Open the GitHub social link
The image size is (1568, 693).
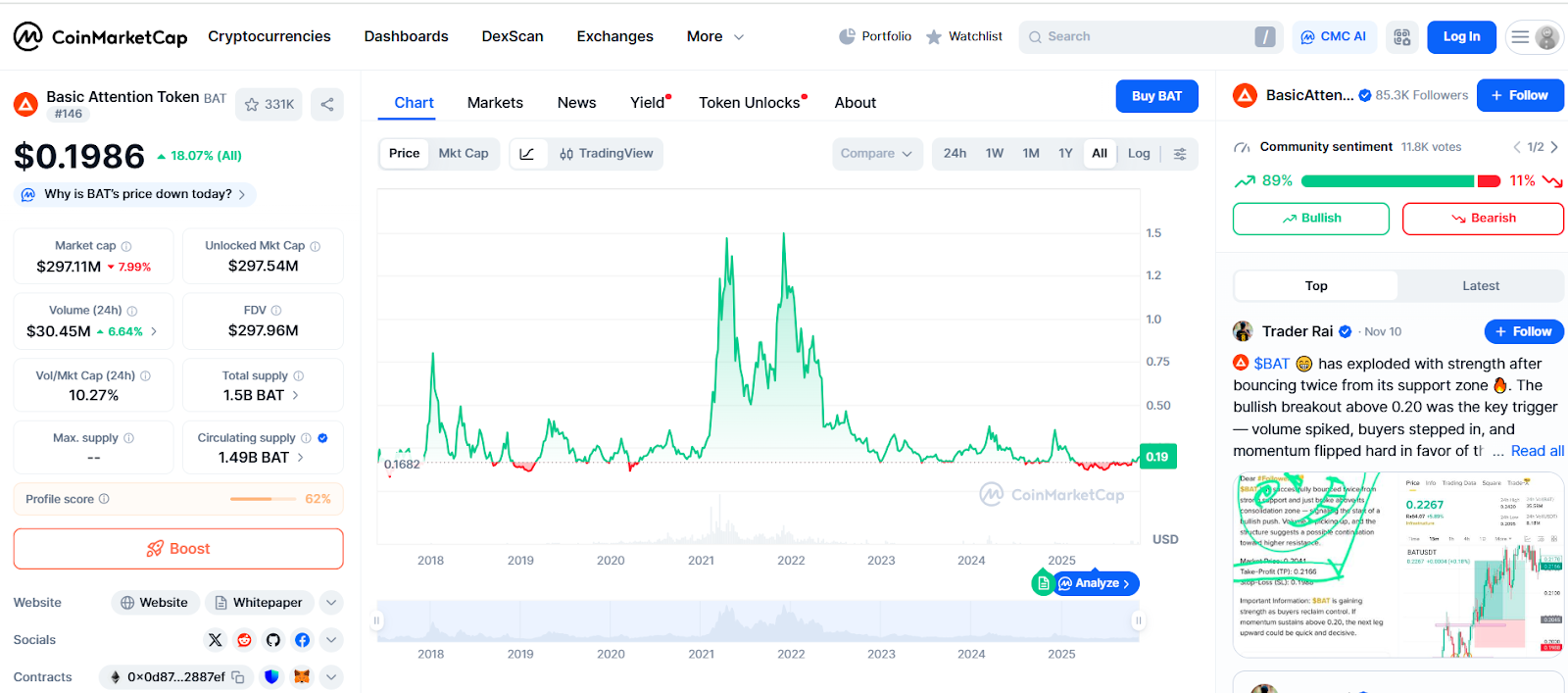(273, 640)
